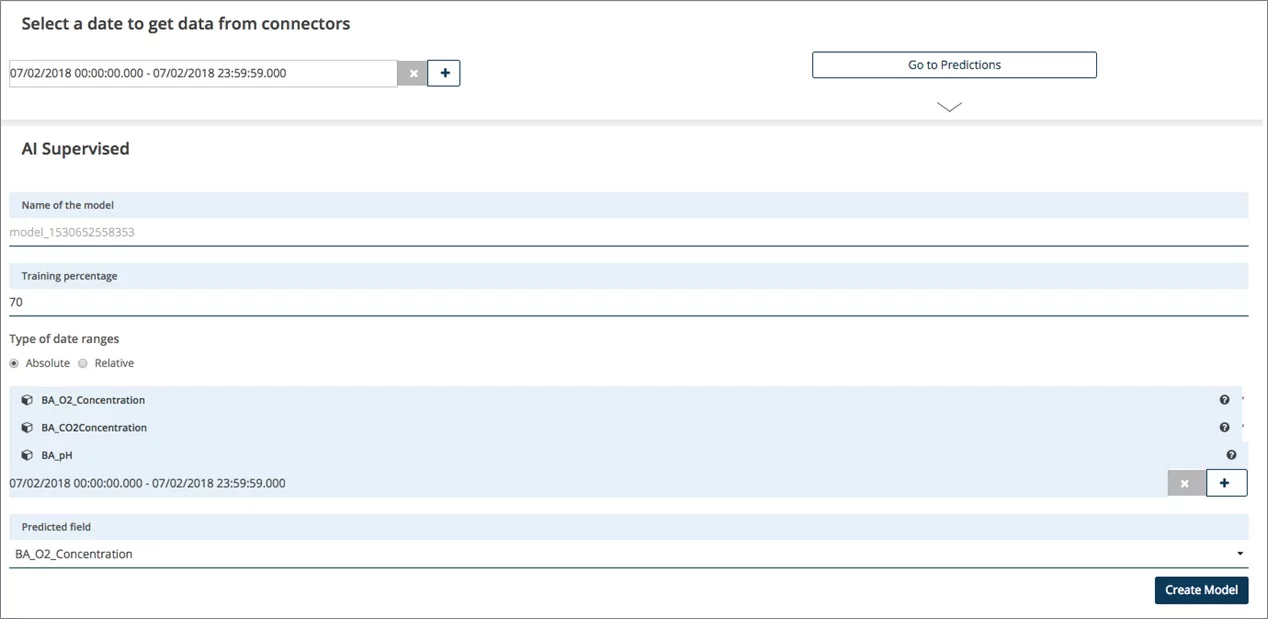Image resolution: width=1268 pixels, height=619 pixels.
Task: Remove the AI Supervised date range
Action: pos(1186,483)
